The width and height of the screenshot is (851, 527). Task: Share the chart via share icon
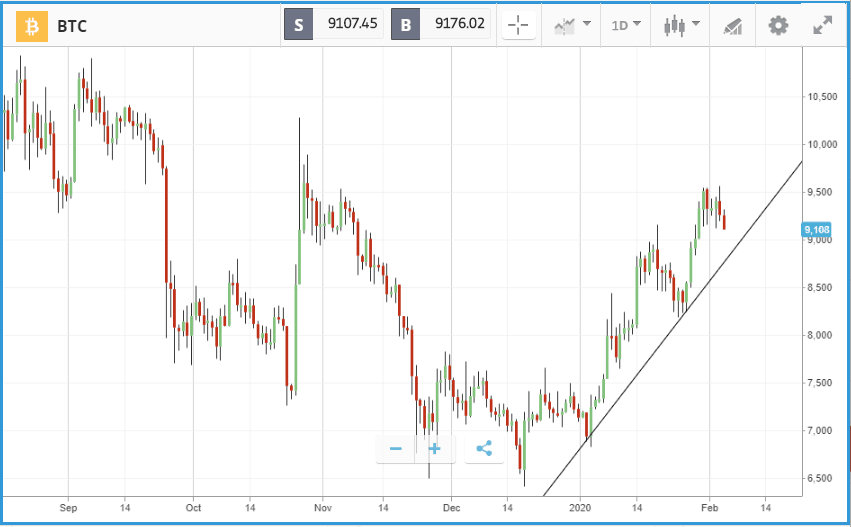(484, 449)
